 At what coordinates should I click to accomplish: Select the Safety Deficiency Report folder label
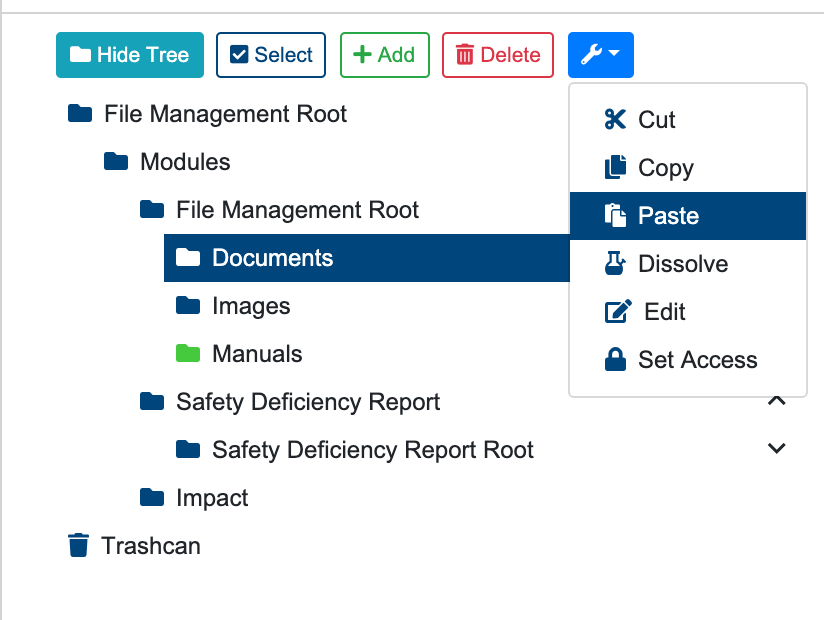(x=308, y=402)
